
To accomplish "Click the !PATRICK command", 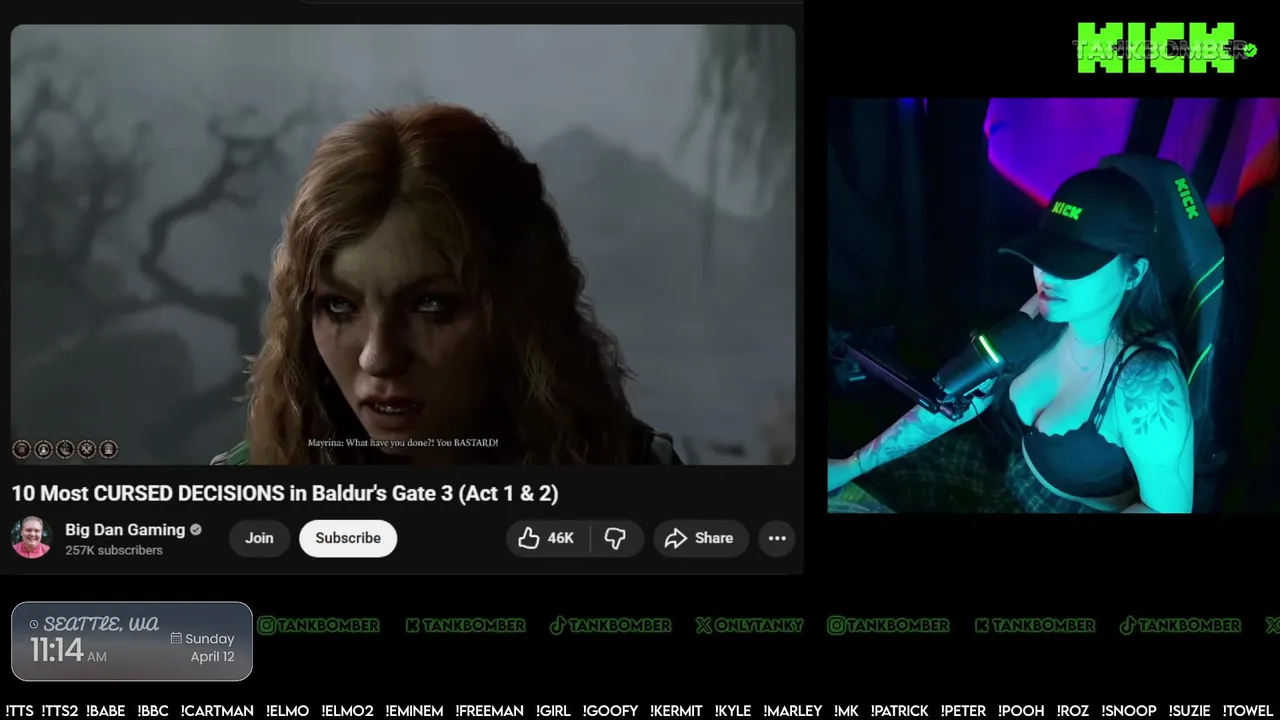I will 899,711.
